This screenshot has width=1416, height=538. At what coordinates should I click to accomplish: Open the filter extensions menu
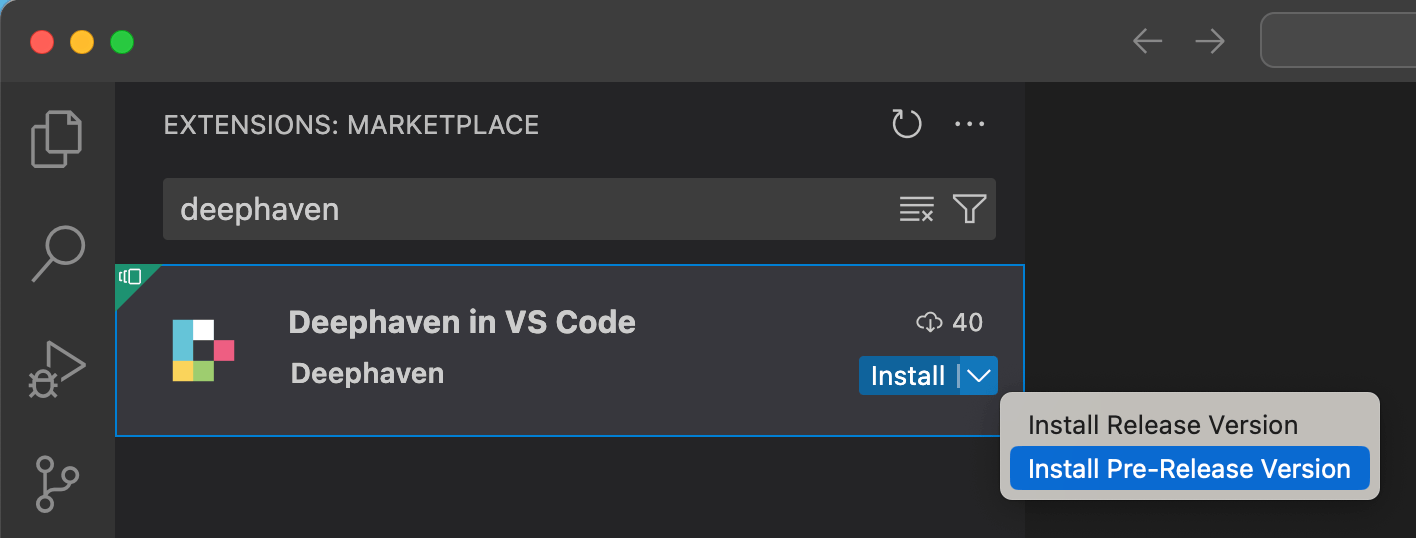(969, 209)
